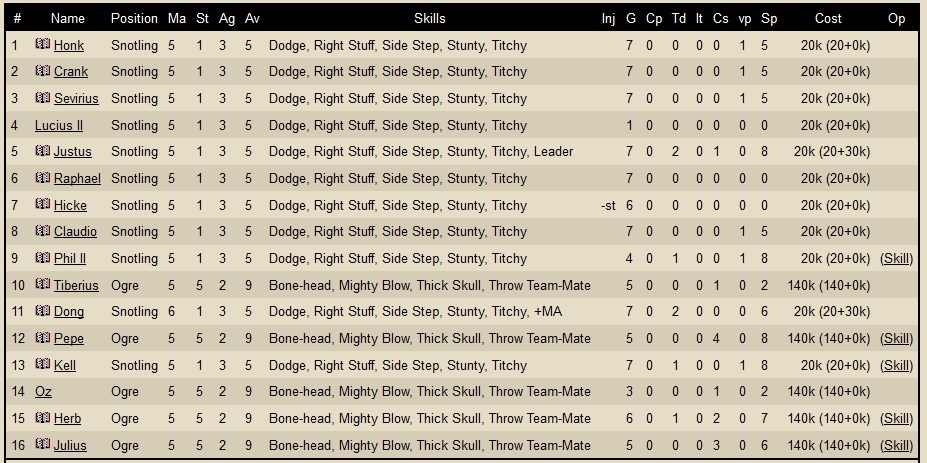Click the book icon beside Raphael
The image size is (927, 463).
point(43,177)
